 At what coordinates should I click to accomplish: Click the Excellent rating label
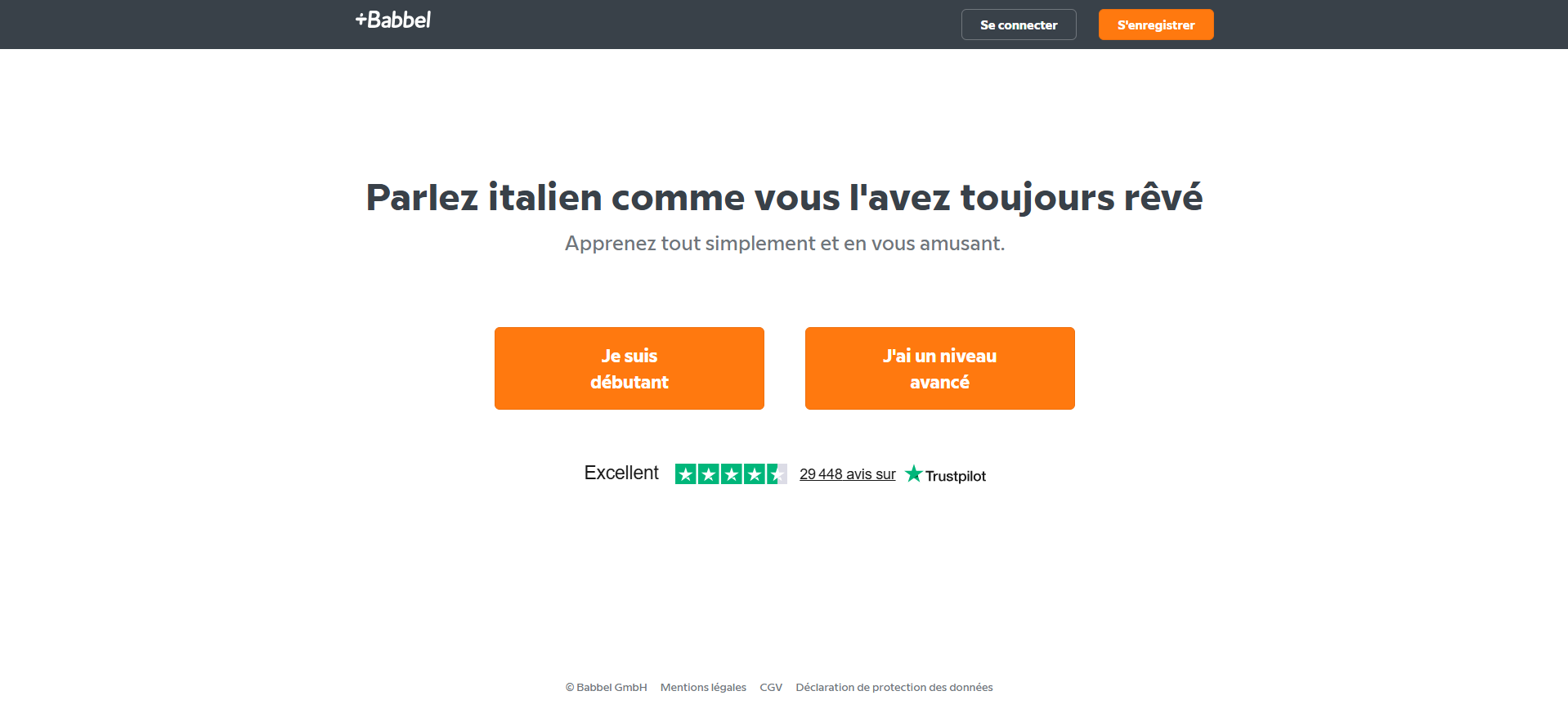[x=621, y=473]
